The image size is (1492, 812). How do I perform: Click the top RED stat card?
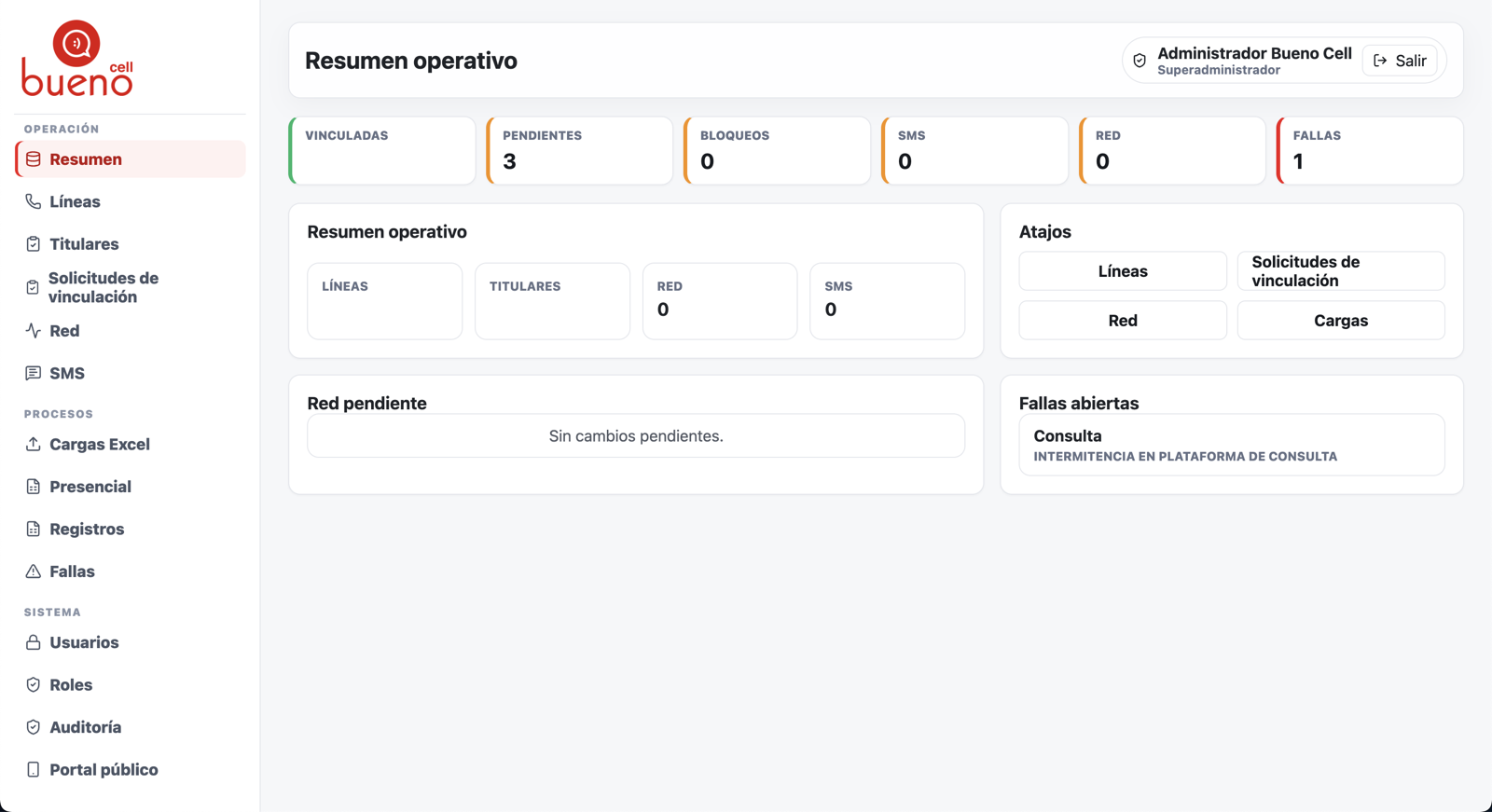(x=1173, y=151)
